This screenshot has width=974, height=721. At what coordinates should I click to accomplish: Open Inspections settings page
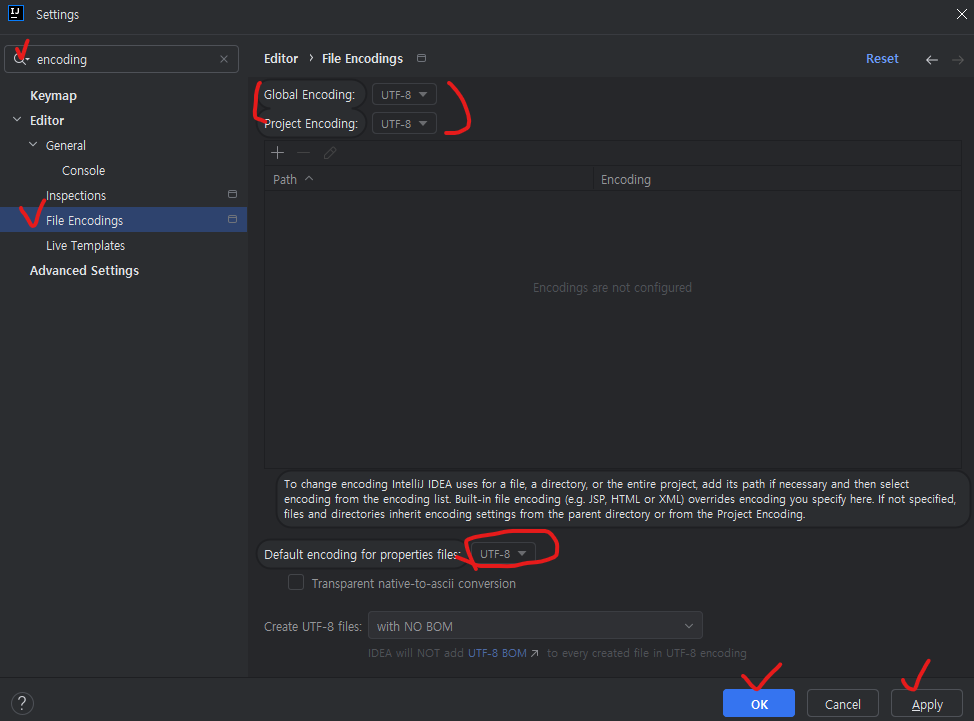tap(76, 196)
